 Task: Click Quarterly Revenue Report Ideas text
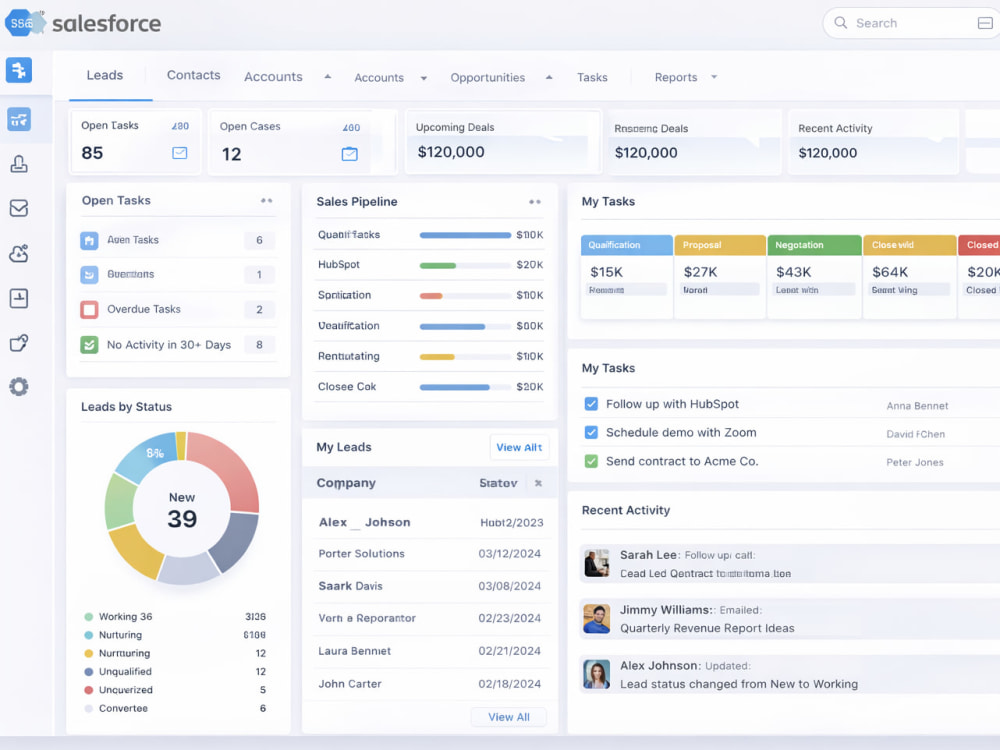[707, 628]
